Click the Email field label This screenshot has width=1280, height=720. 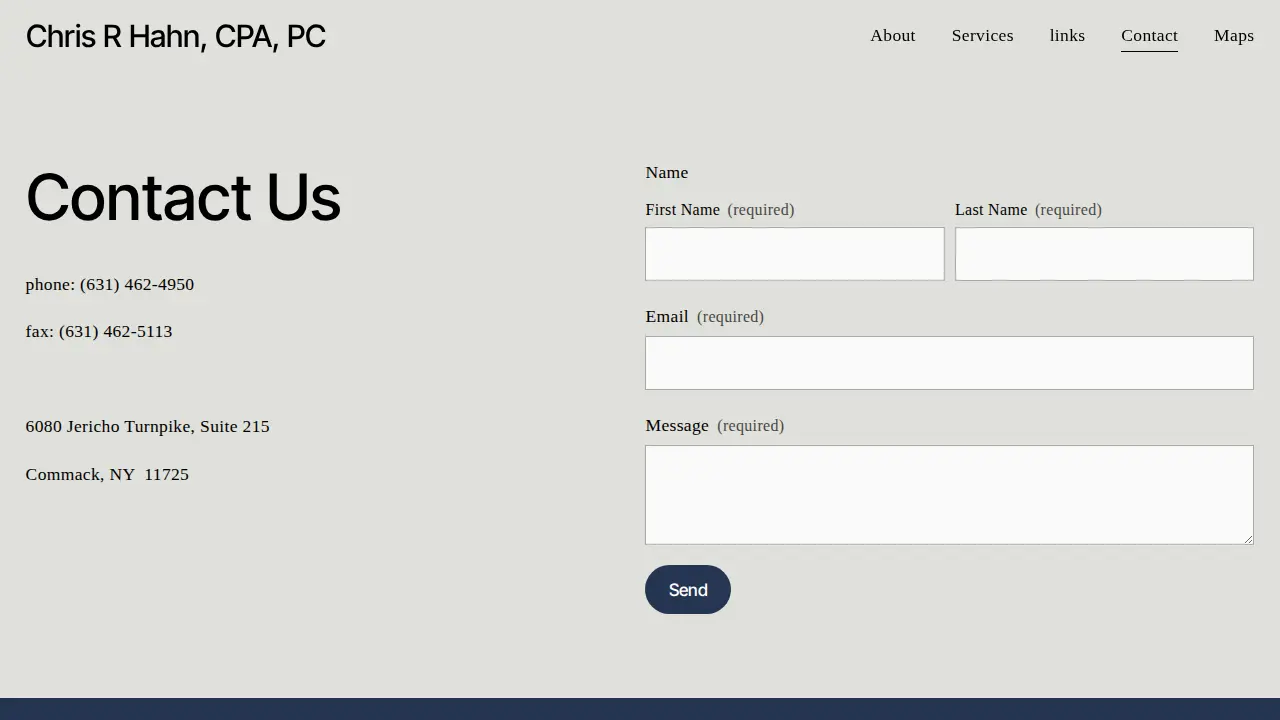tap(667, 317)
